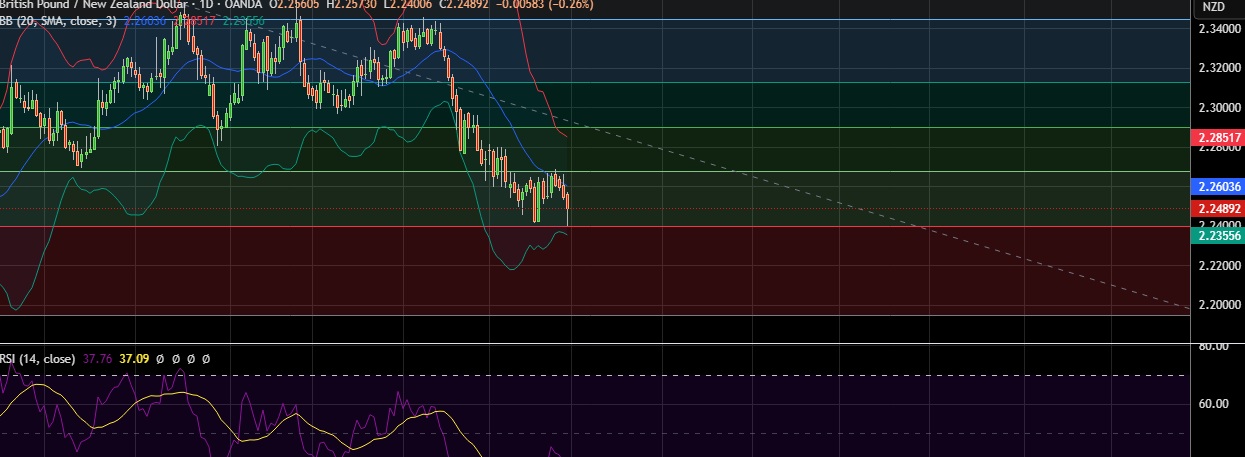Select the RSI (14, close) indicator legend
This screenshot has height=457, width=1245.
click(37, 358)
